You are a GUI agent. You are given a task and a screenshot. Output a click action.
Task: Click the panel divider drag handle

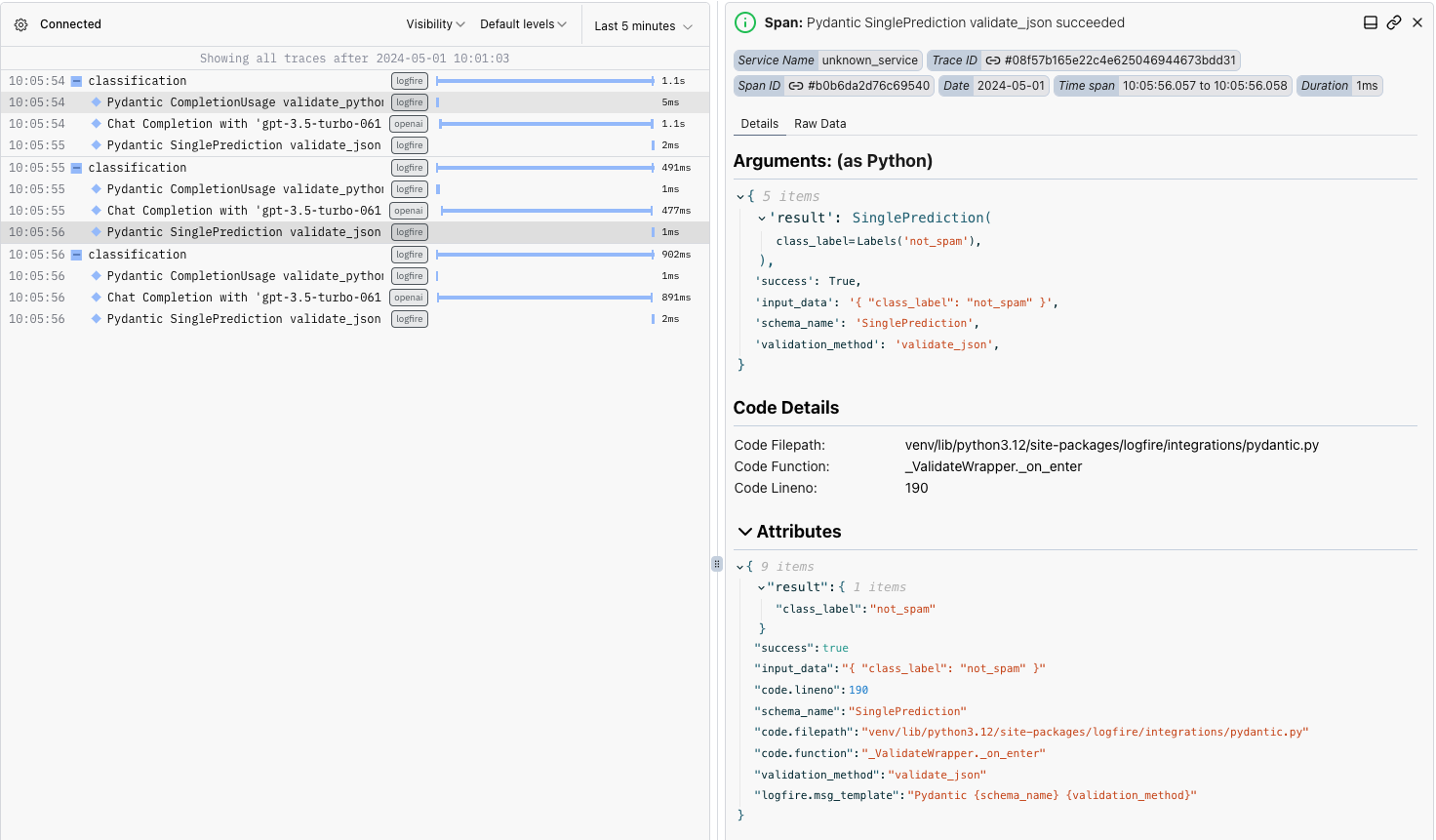(x=717, y=564)
